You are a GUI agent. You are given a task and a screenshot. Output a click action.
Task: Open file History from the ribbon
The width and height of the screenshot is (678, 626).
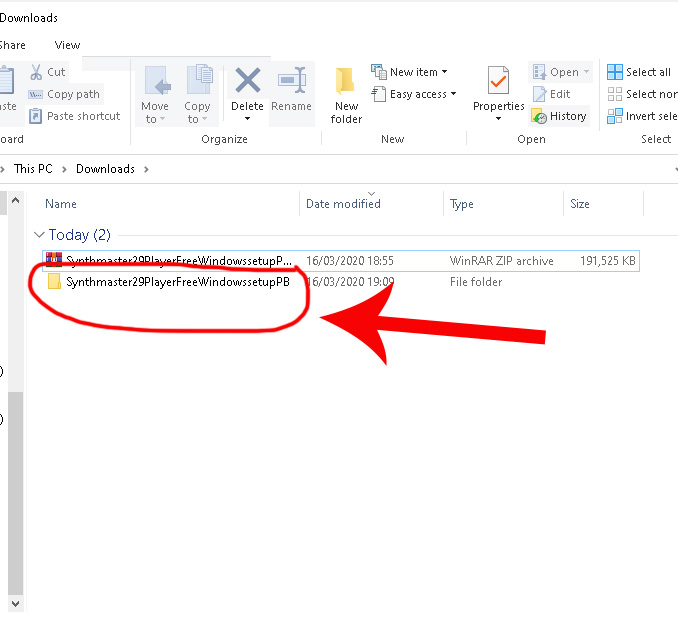pos(559,116)
